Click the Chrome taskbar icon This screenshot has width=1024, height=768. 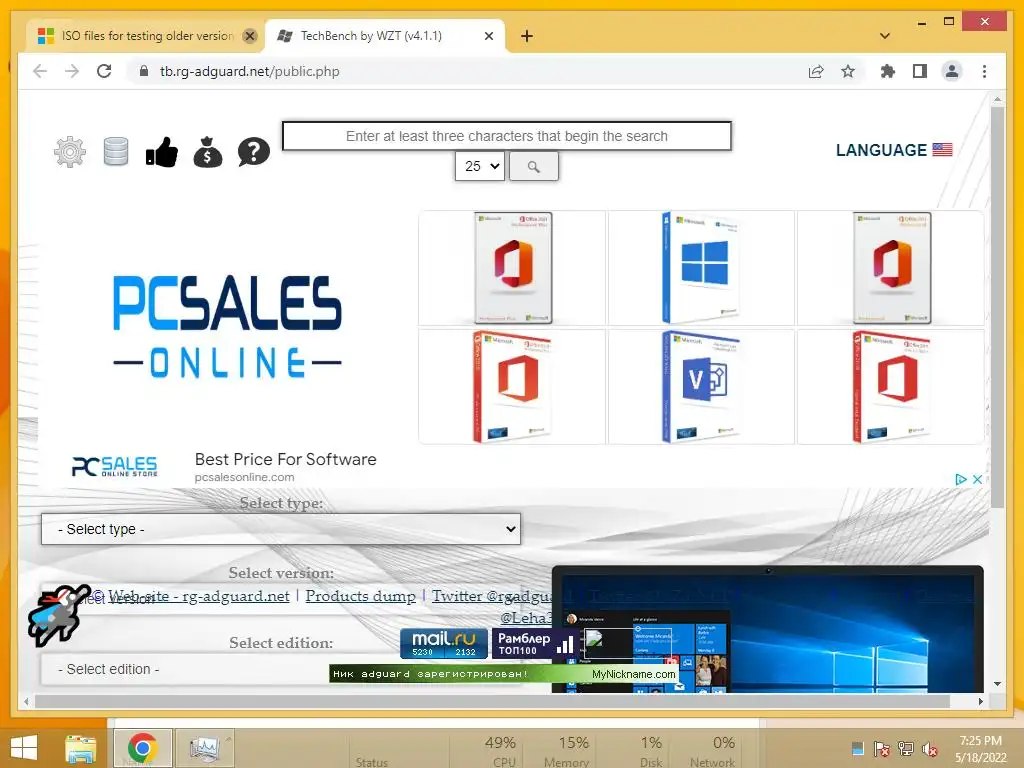(x=142, y=748)
